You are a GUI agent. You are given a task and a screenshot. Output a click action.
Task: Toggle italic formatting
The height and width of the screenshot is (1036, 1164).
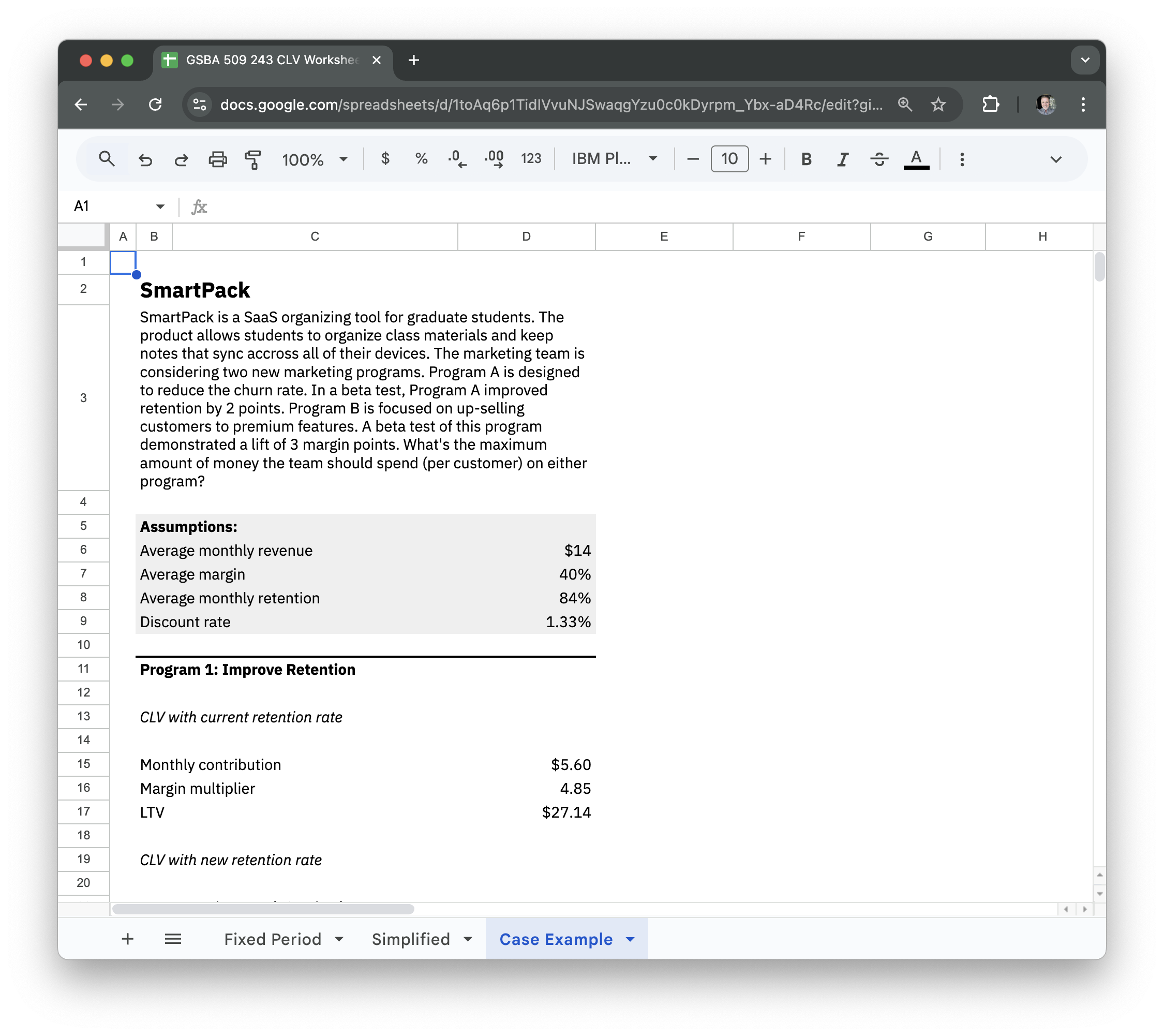click(x=842, y=159)
